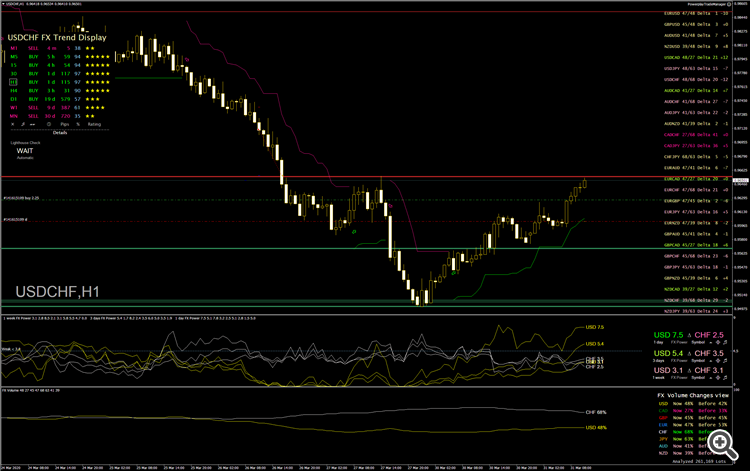The height and width of the screenshot is (471, 750).
Task: Click the dash icon in the Trend Display footer
Action: (33, 124)
